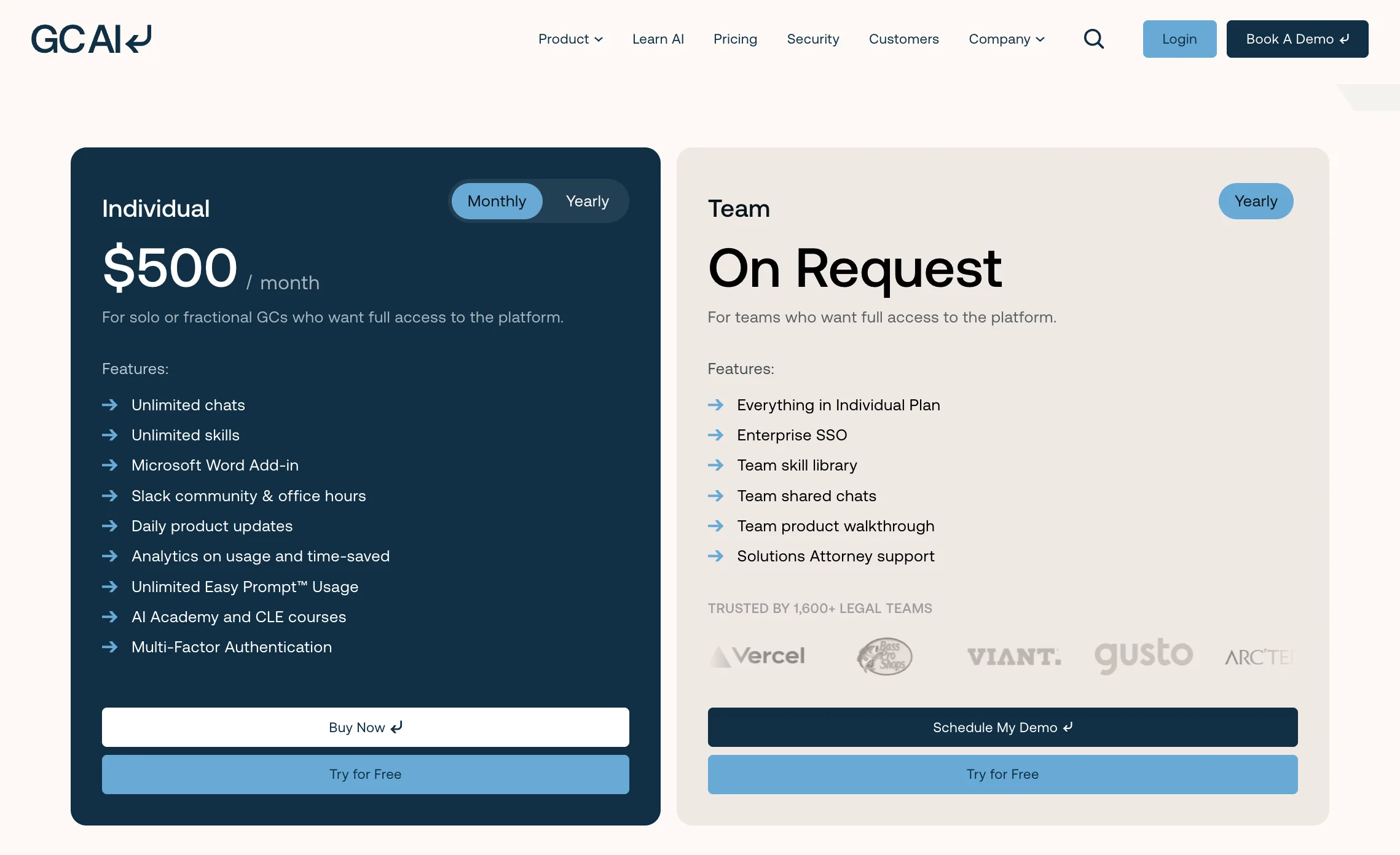1400x855 pixels.
Task: Click Trusted by 1,600+ Legal Teams text
Action: [820, 608]
